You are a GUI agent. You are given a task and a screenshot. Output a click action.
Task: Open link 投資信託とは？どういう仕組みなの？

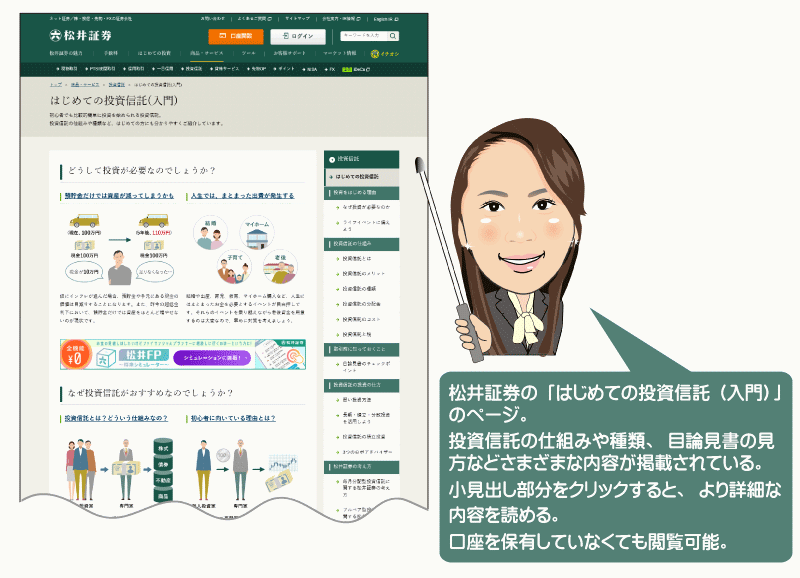click(x=116, y=418)
